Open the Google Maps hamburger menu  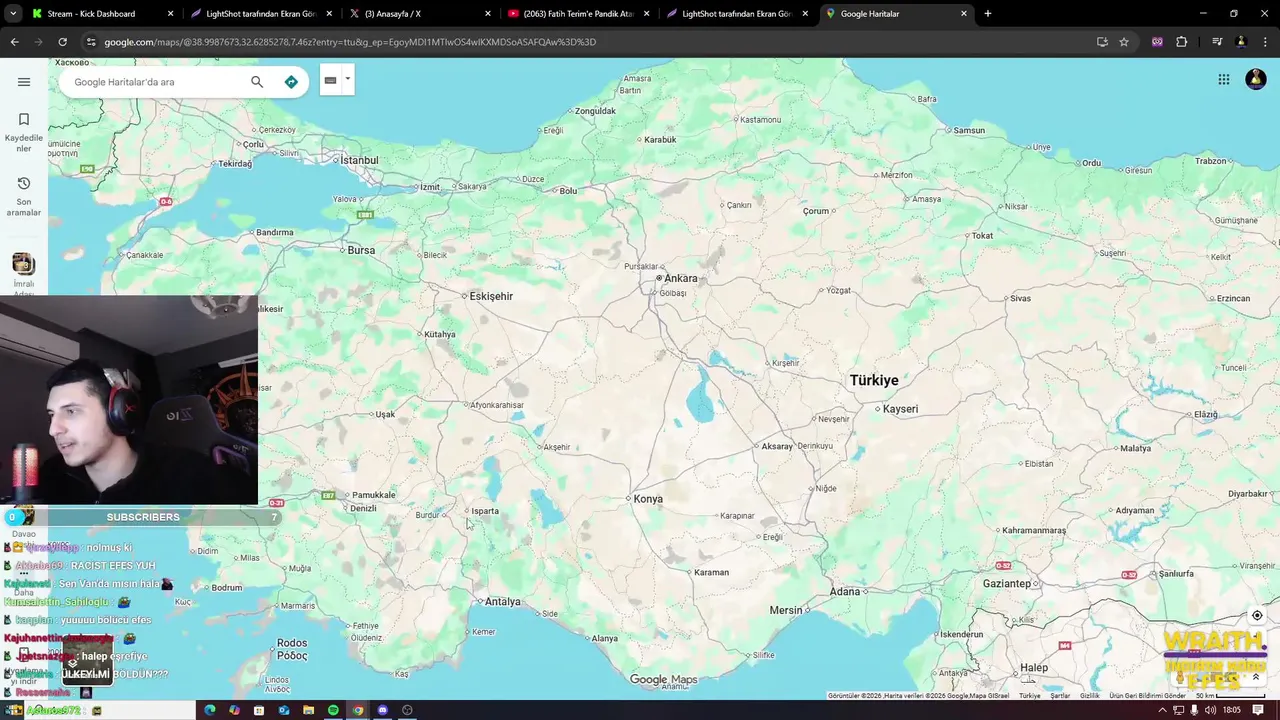24,82
